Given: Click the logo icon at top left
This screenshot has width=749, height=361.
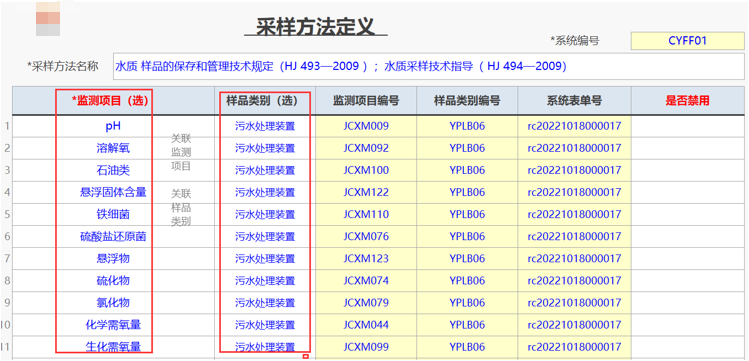Looking at the screenshot, I should point(48,18).
